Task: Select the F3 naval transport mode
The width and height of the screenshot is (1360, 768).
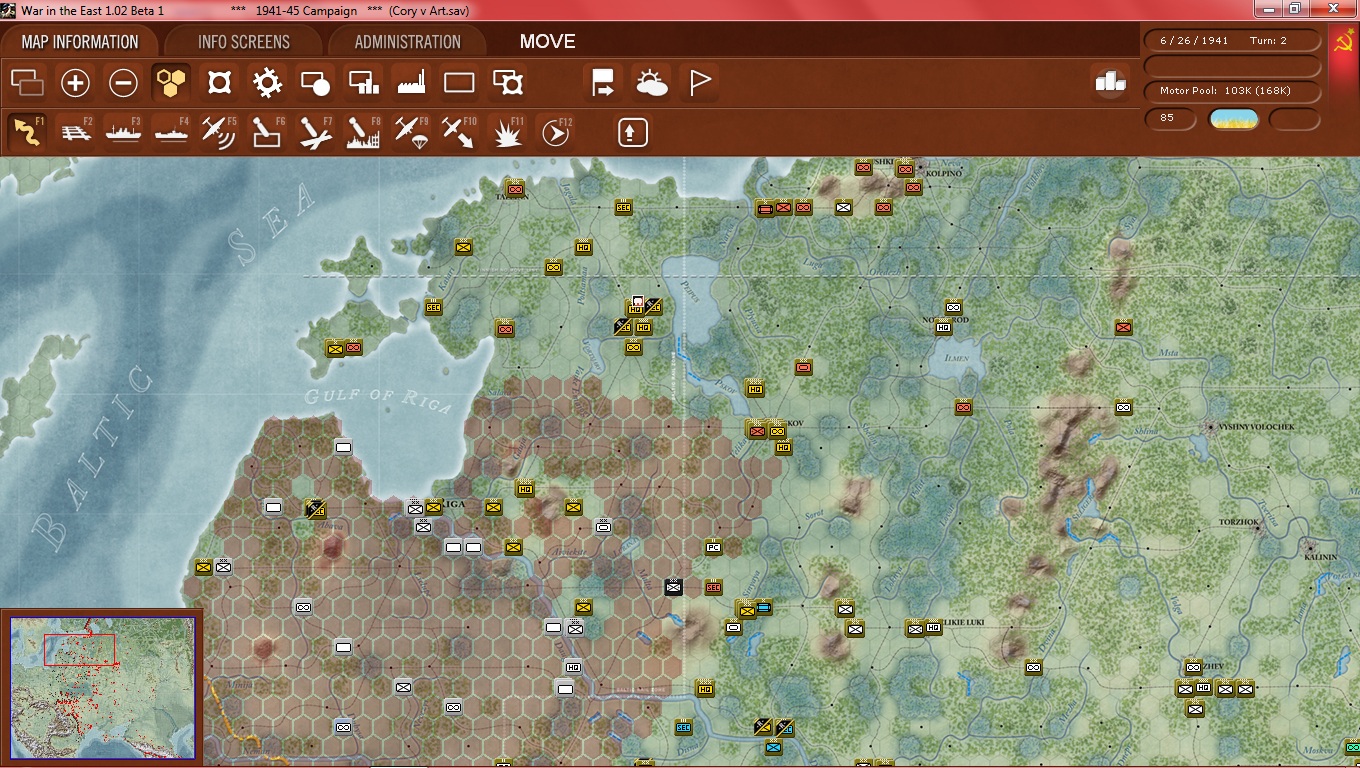Action: coord(124,132)
